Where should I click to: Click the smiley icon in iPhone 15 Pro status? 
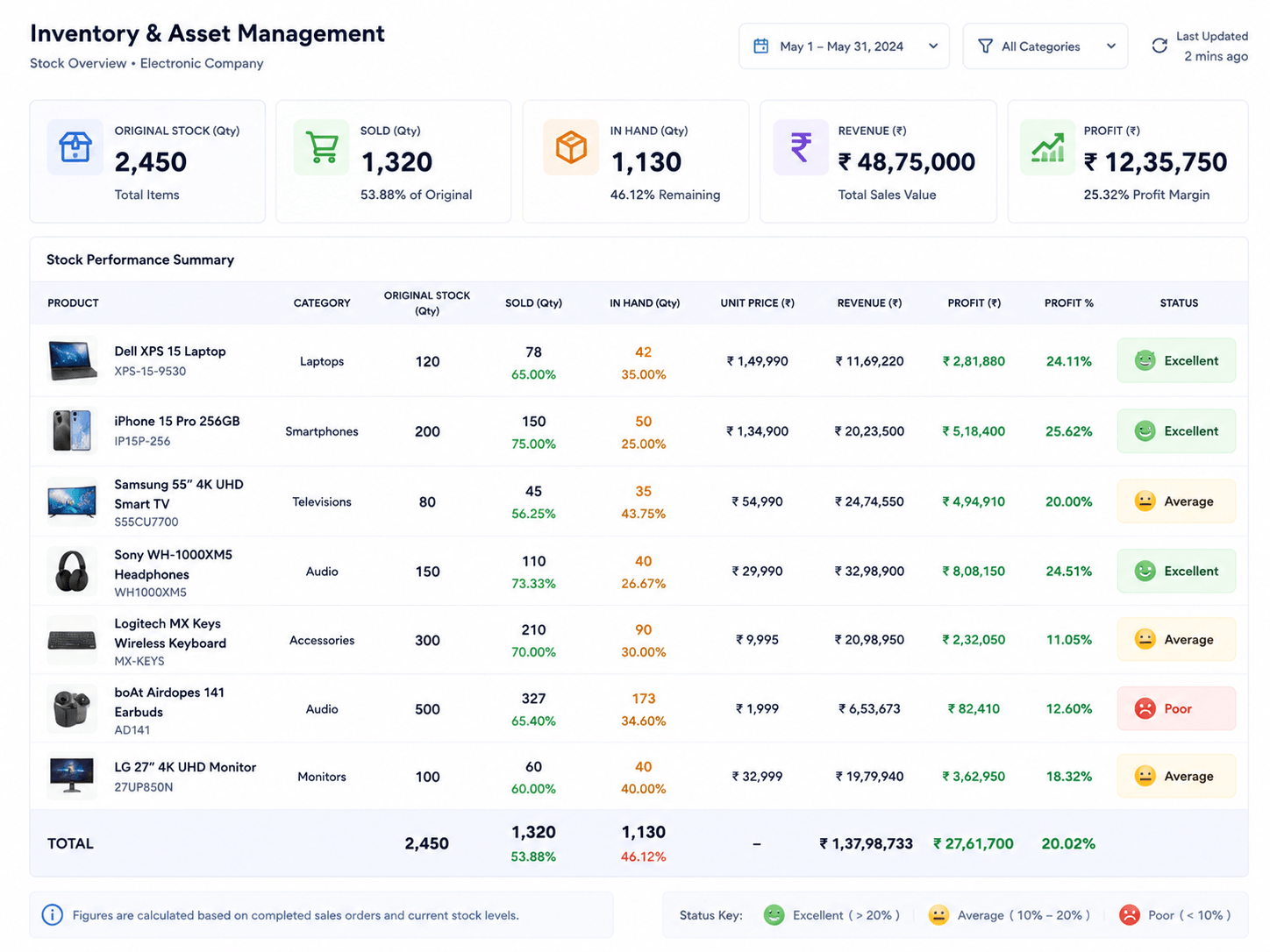point(1145,430)
